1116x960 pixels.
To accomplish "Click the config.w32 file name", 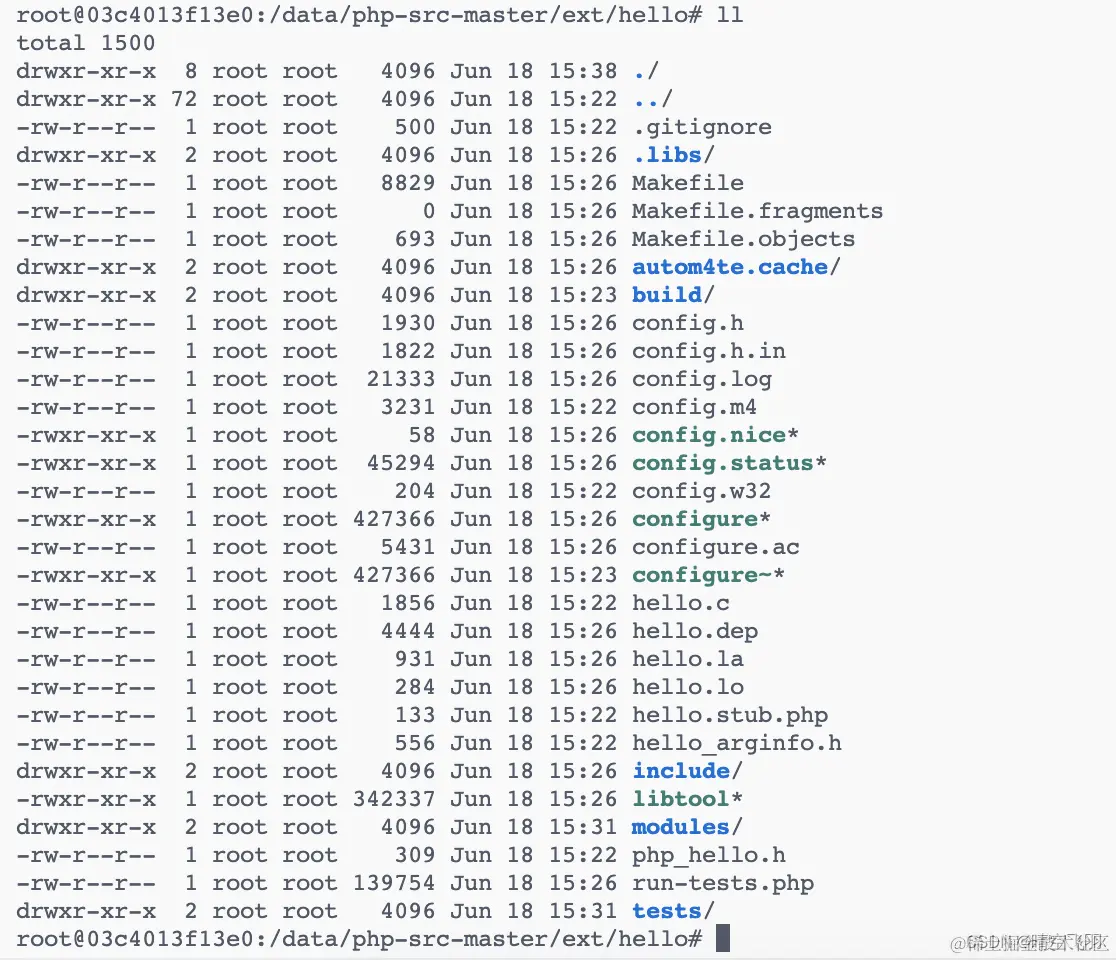I will click(701, 491).
